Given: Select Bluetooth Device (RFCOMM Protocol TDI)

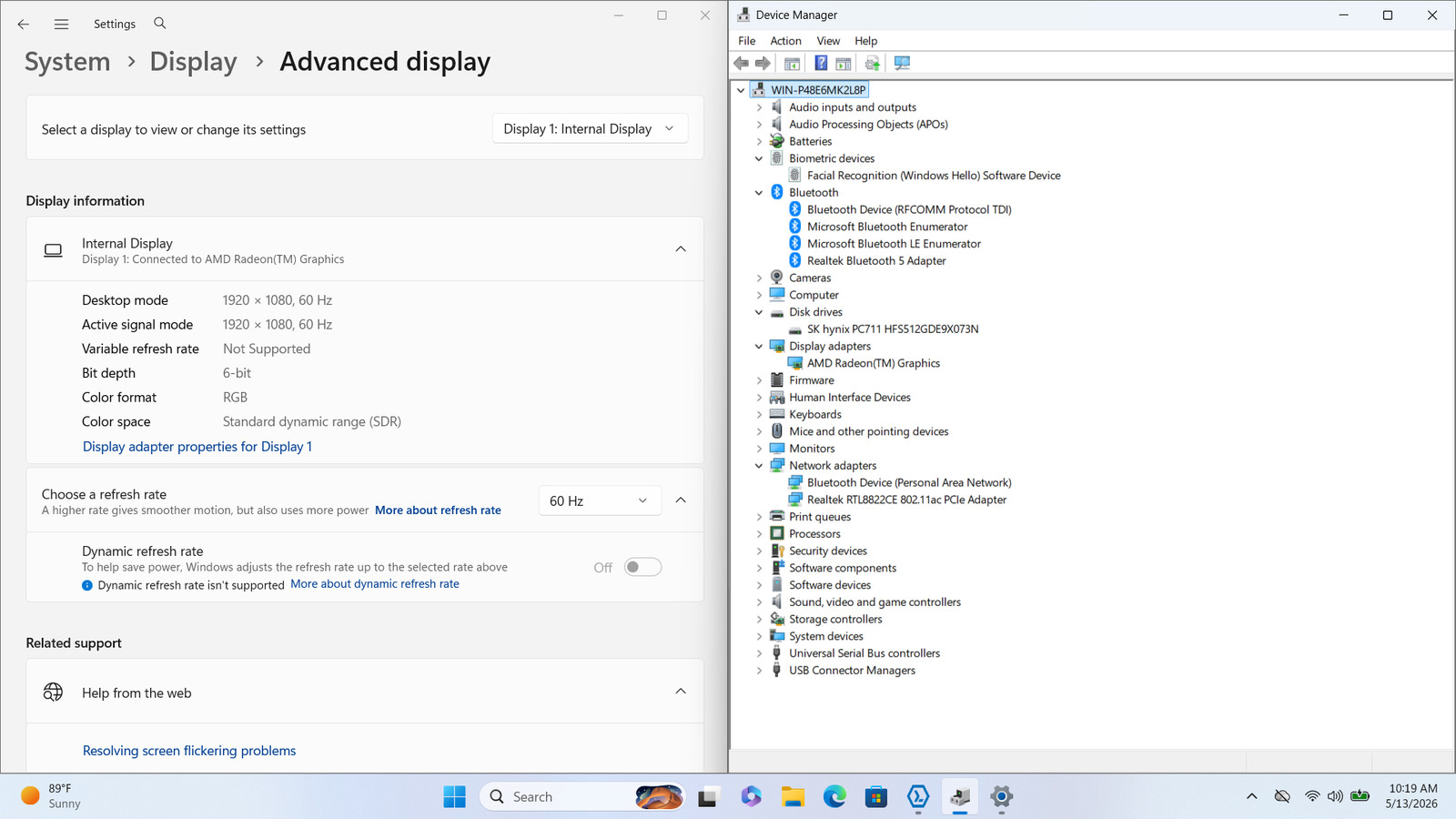Looking at the screenshot, I should [x=909, y=209].
